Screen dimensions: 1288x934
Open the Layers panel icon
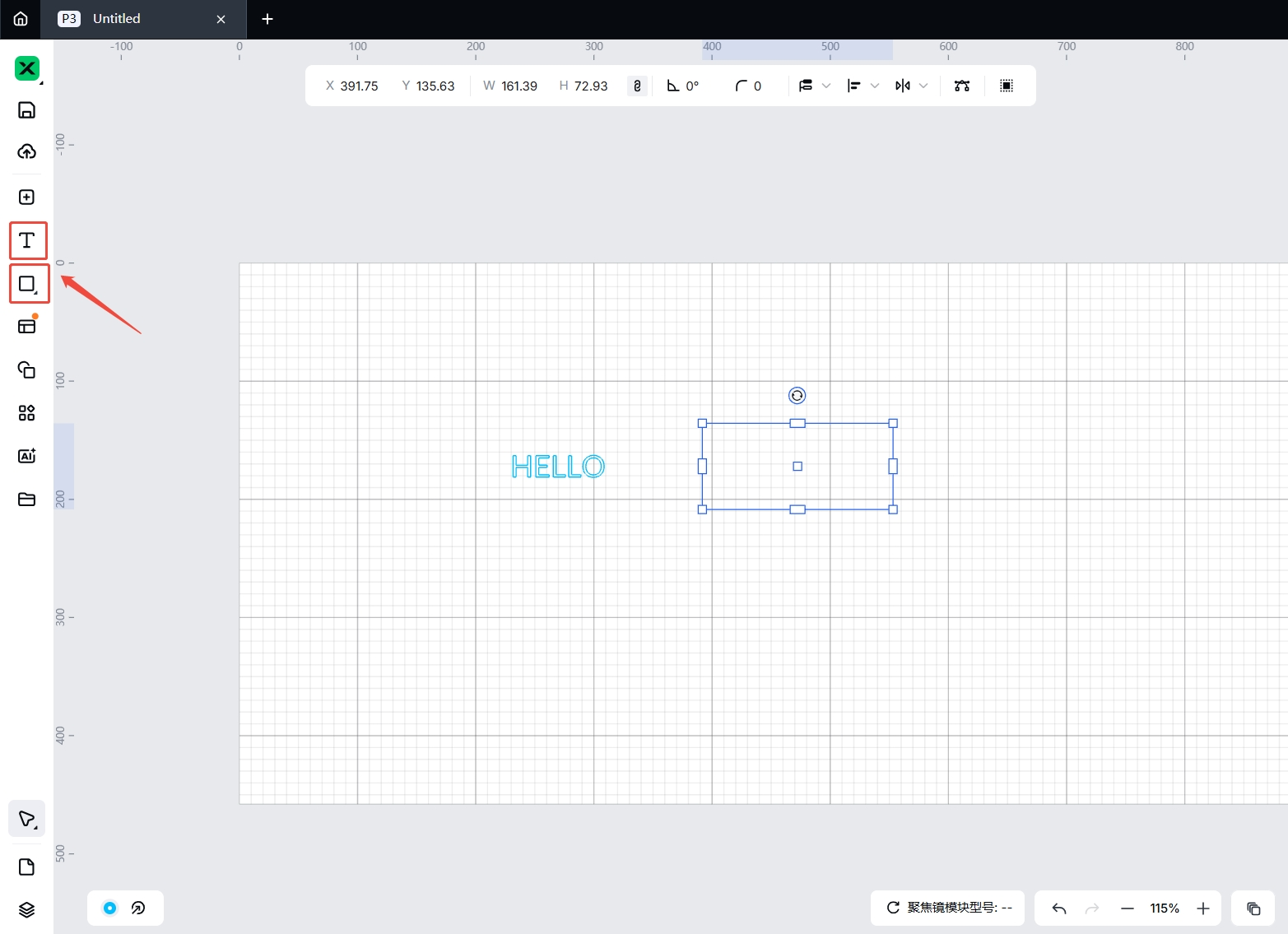pos(27,909)
